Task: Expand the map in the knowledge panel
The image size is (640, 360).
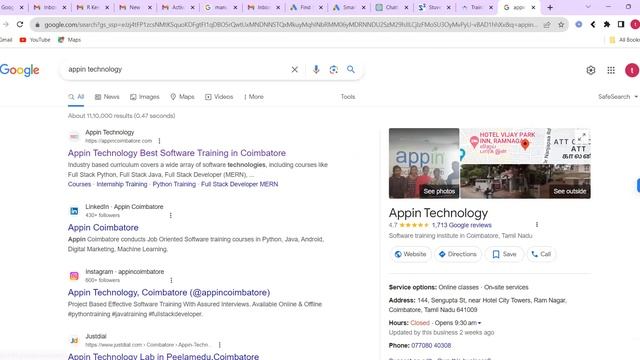Action: tap(583, 137)
